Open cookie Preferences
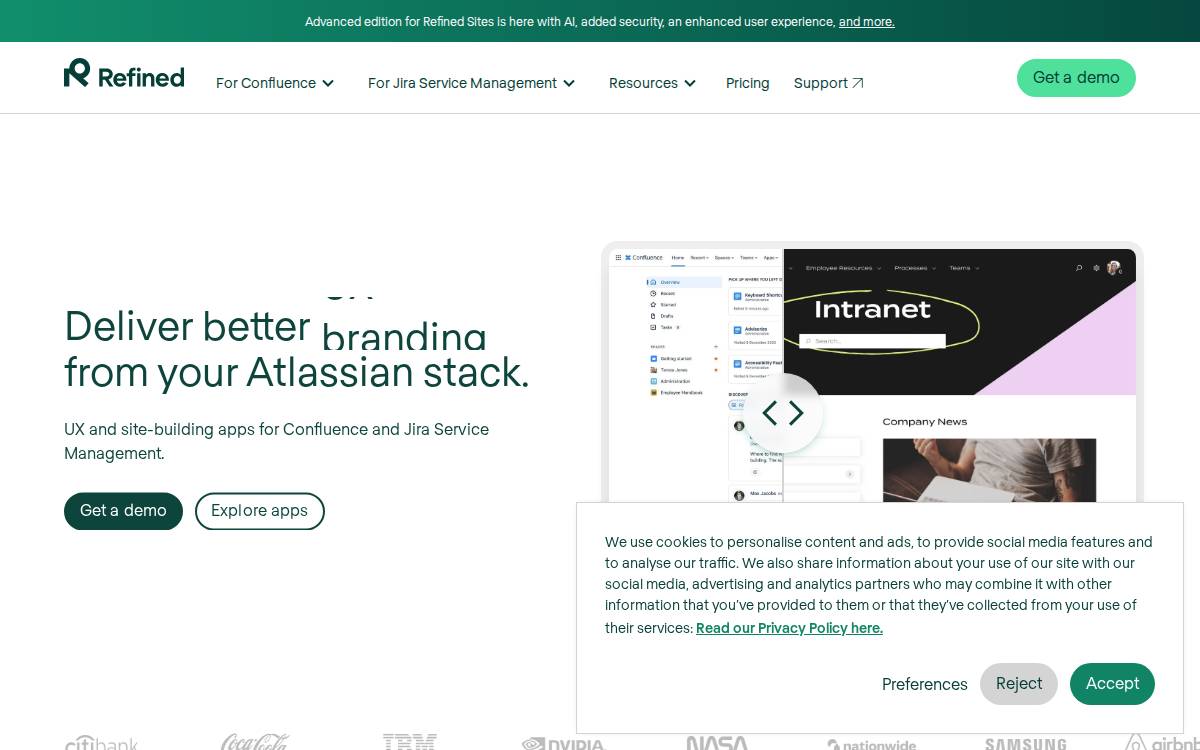The width and height of the screenshot is (1200, 750). point(925,684)
